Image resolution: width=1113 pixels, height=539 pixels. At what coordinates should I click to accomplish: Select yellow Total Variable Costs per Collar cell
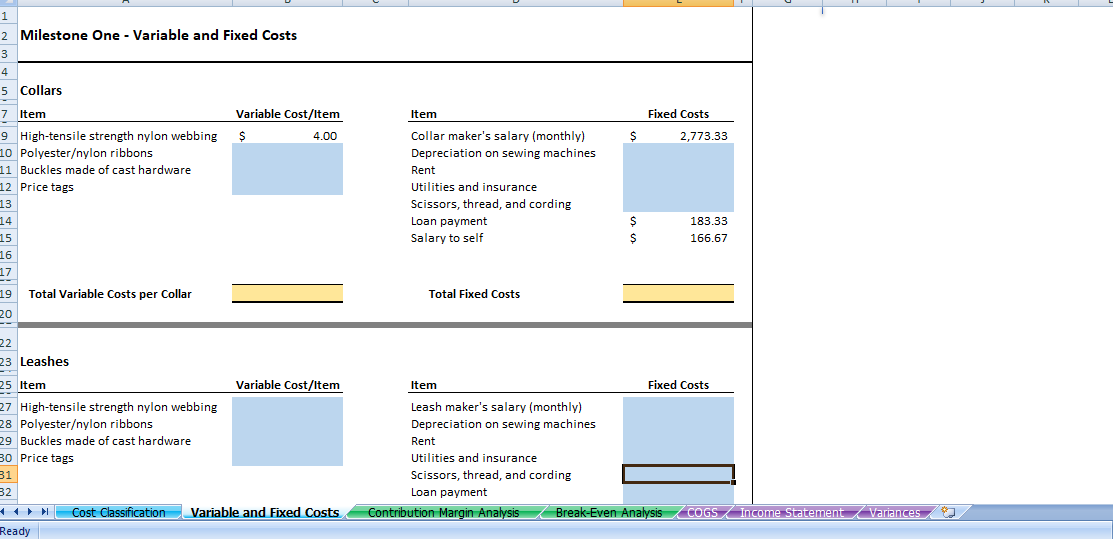pyautogui.click(x=287, y=293)
